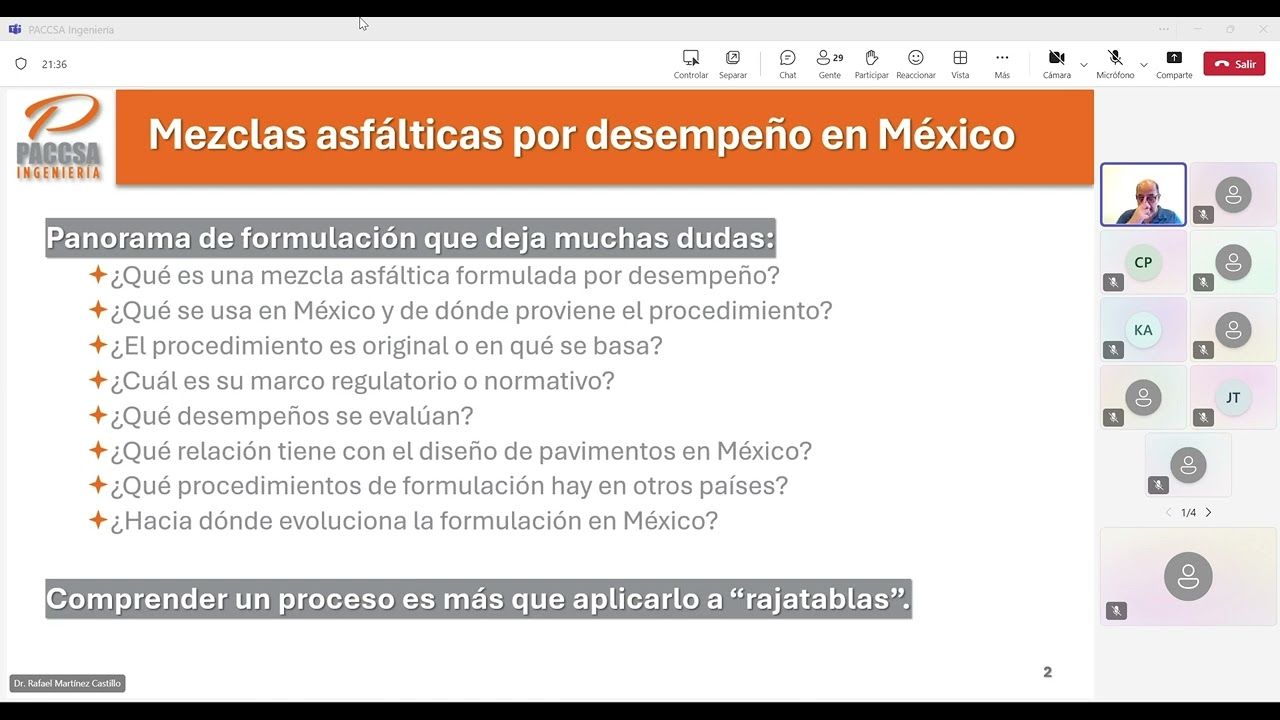Leave the meeting with Salir
The height and width of the screenshot is (720, 1280).
[1234, 64]
